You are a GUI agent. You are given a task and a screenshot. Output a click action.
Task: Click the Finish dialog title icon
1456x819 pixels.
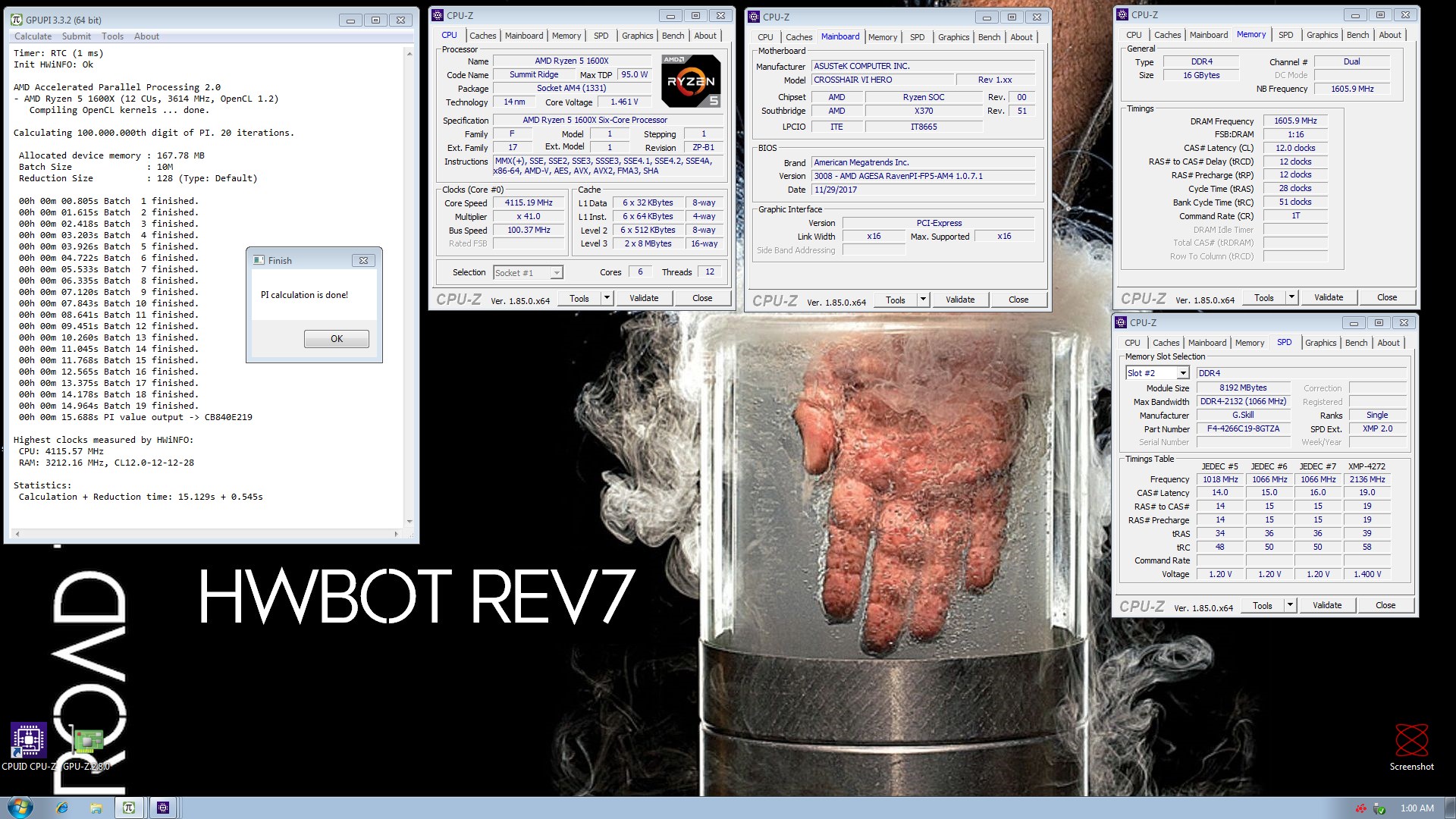[x=258, y=260]
